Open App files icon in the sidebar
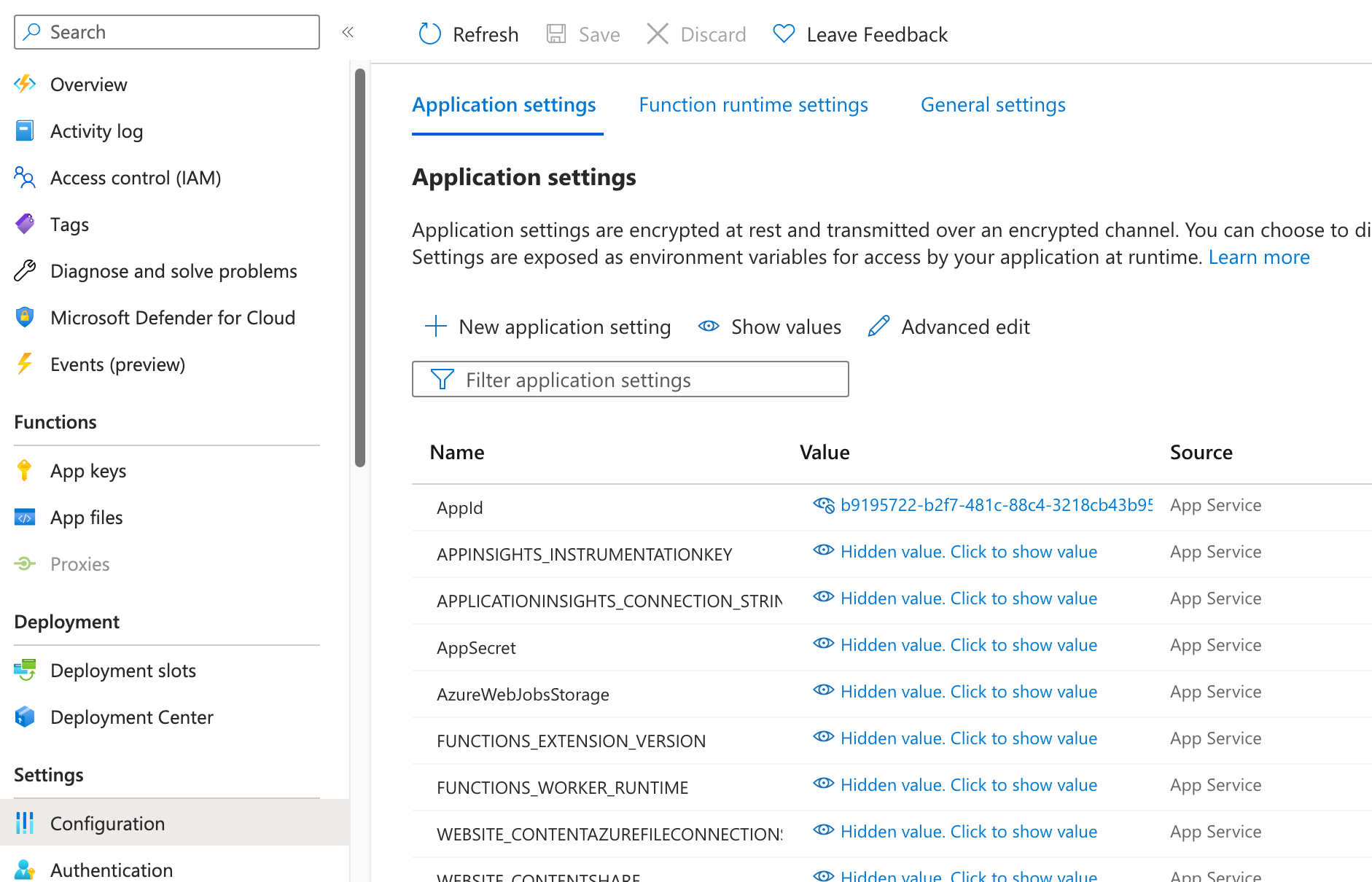Viewport: 1372px width, 882px height. [x=25, y=518]
